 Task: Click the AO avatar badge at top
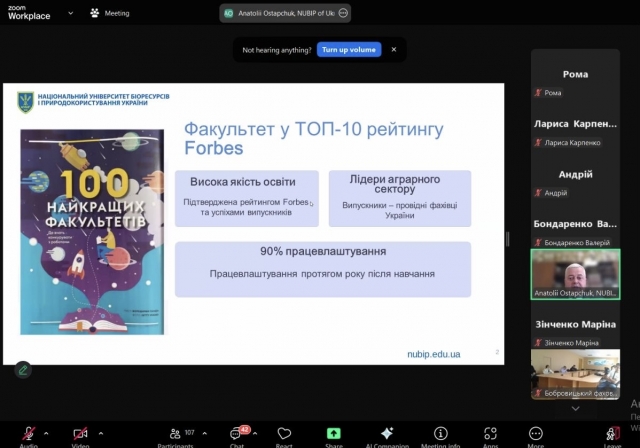point(229,13)
